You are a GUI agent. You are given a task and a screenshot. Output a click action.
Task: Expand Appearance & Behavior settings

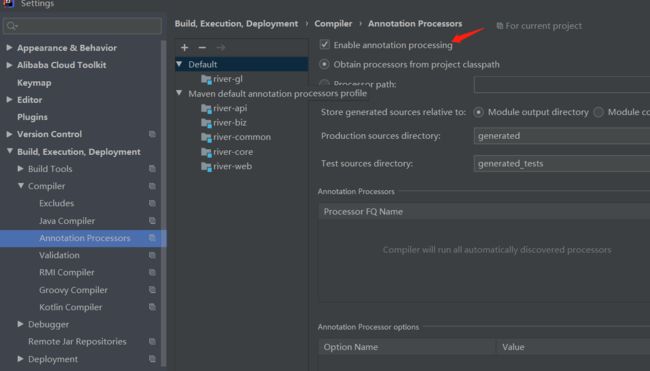point(9,48)
